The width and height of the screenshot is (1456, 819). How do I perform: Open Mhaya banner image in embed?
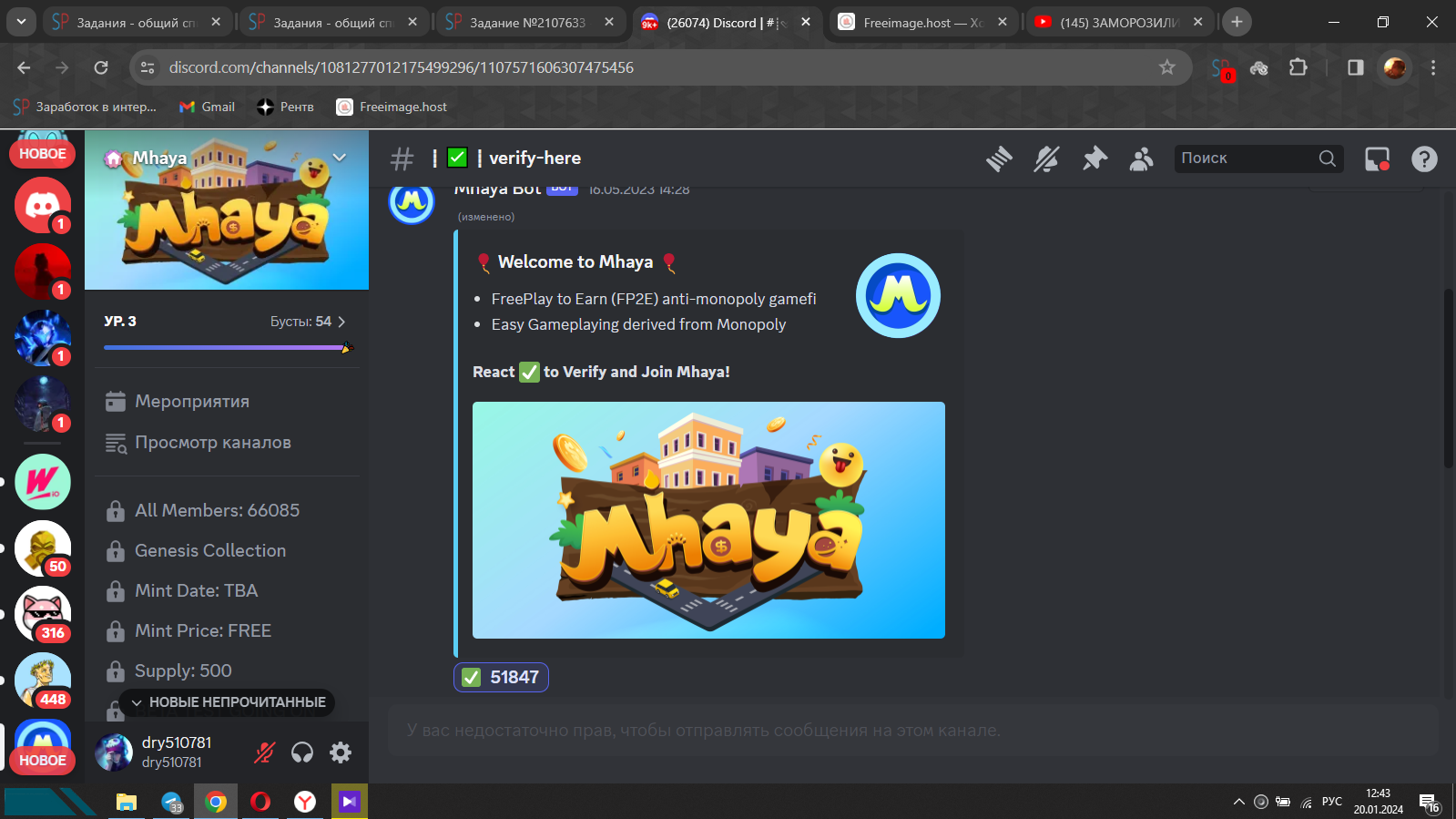pos(708,520)
